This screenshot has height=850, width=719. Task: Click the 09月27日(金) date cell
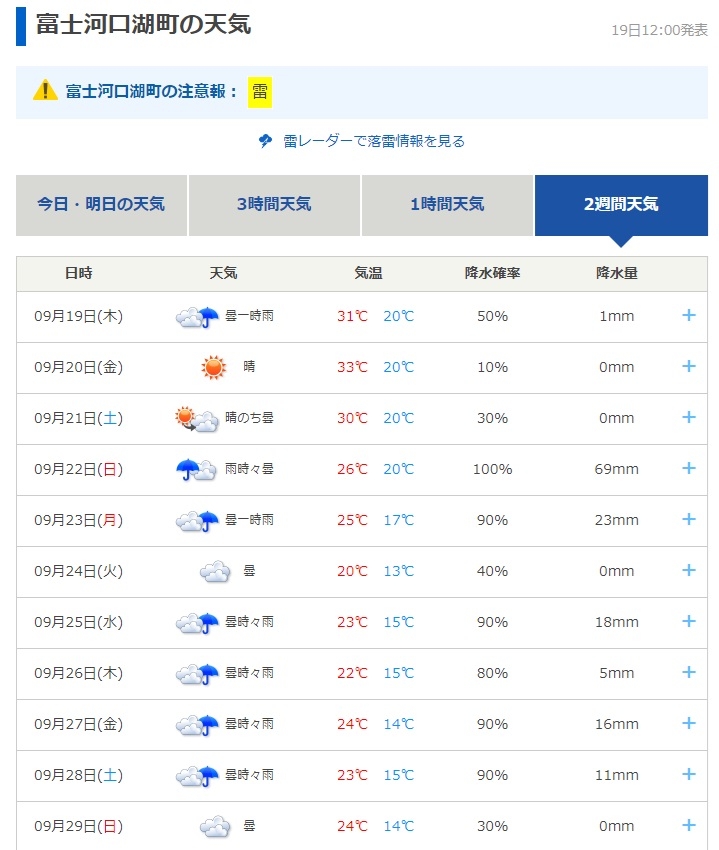78,723
